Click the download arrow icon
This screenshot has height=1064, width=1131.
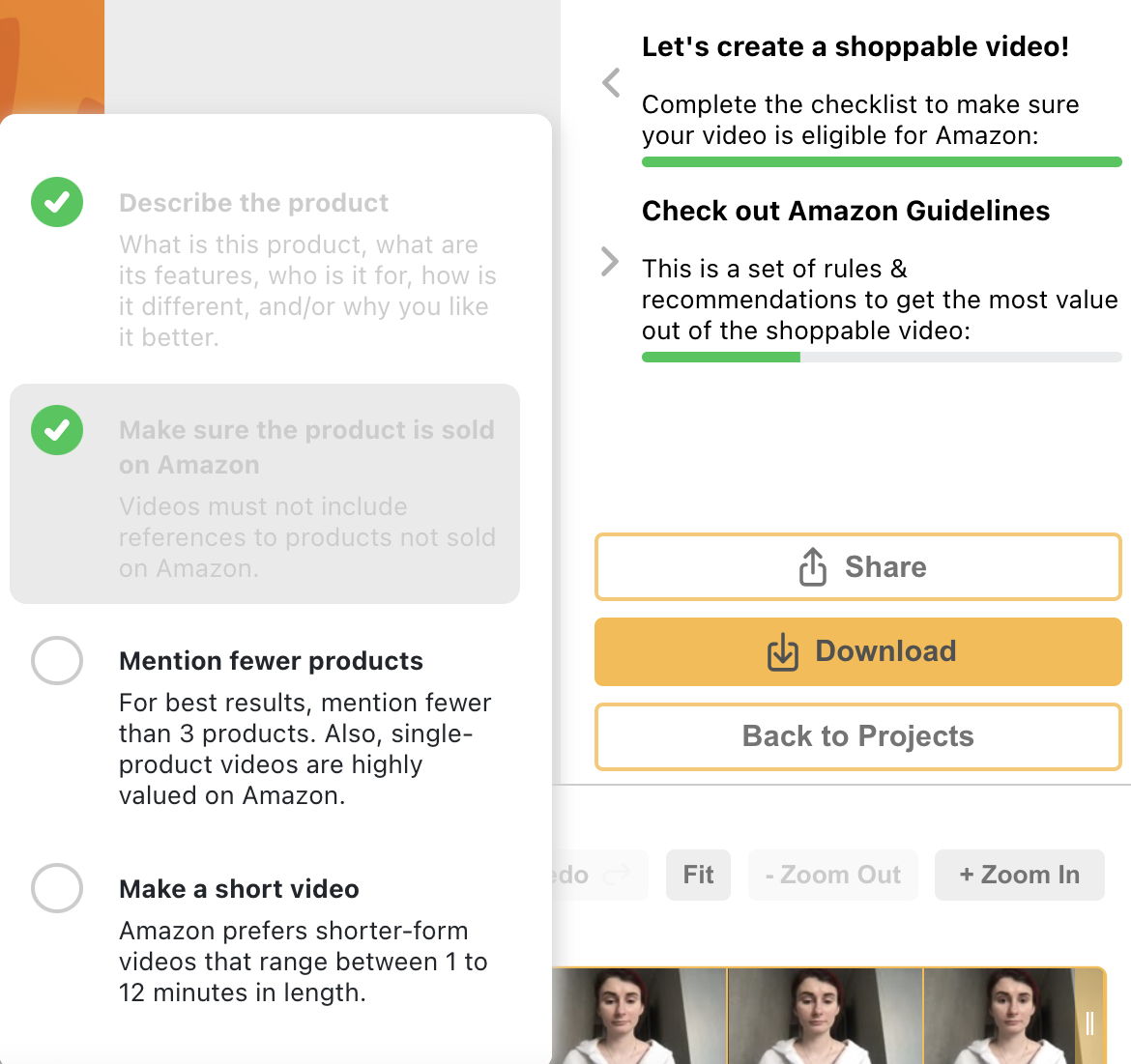click(783, 651)
